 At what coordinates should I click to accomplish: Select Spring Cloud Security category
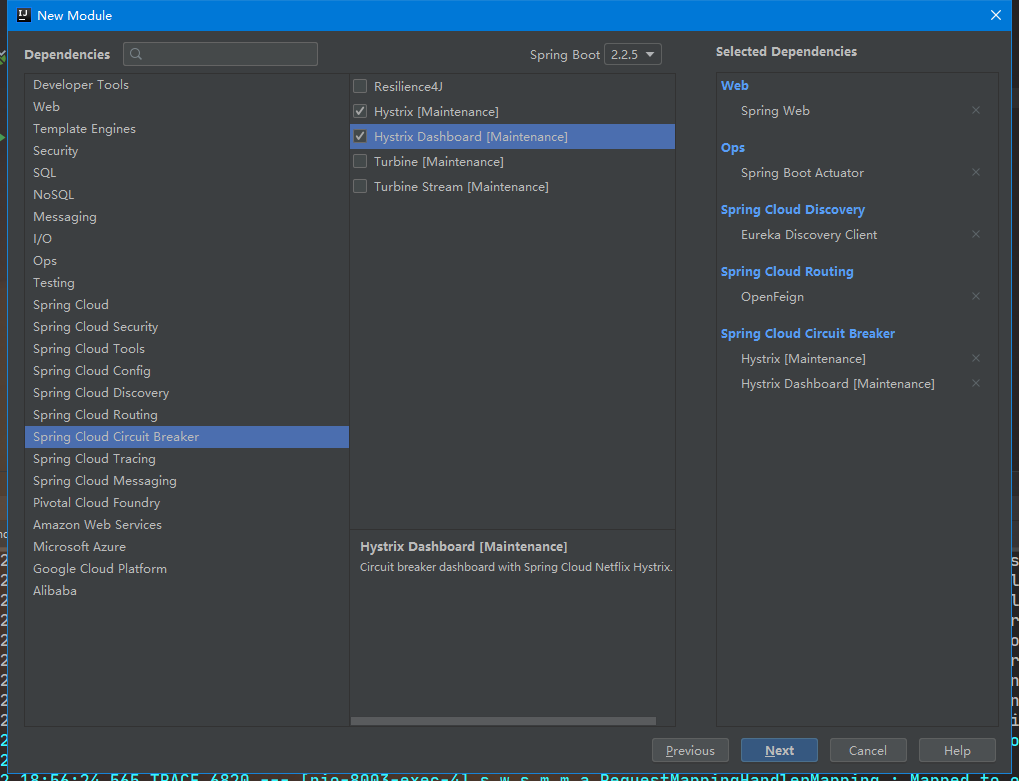click(187, 327)
